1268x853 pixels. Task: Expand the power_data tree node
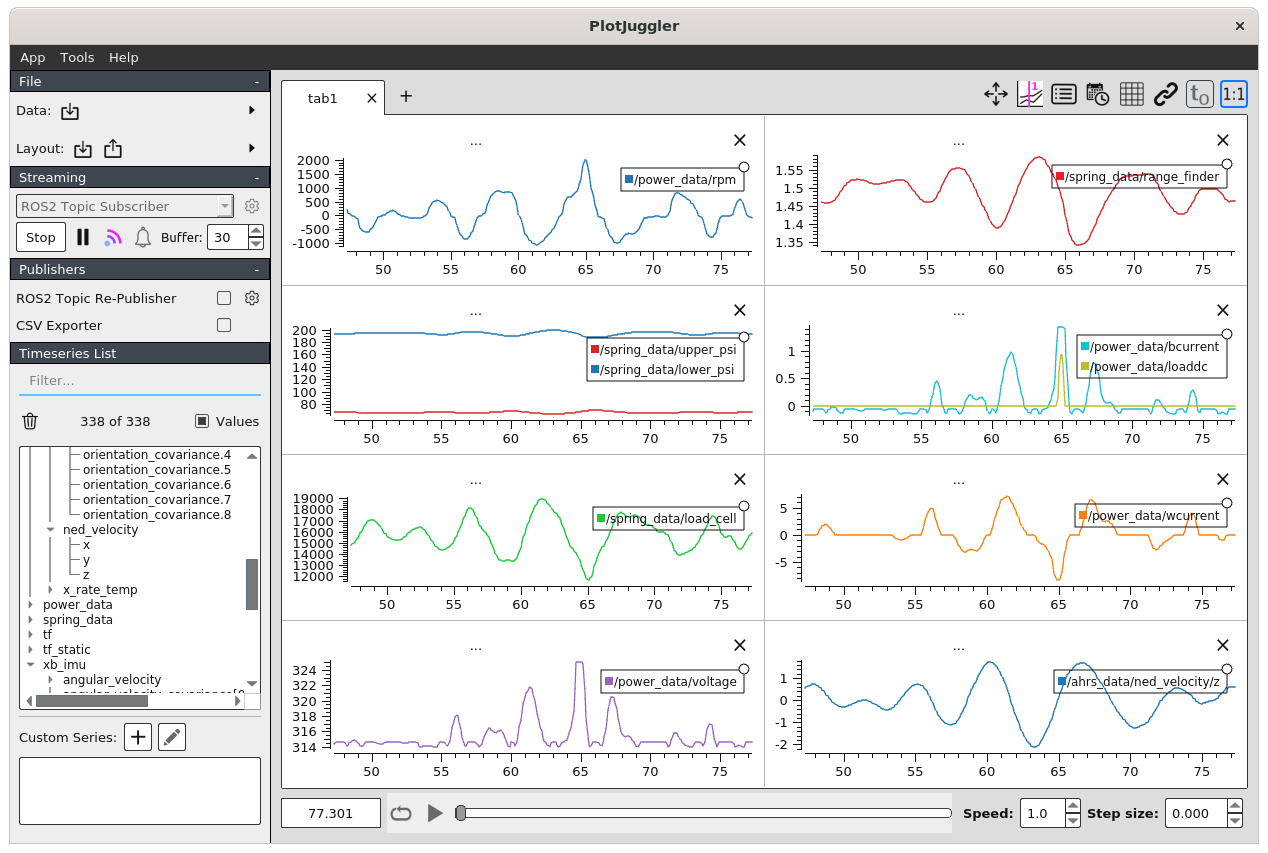[x=31, y=605]
